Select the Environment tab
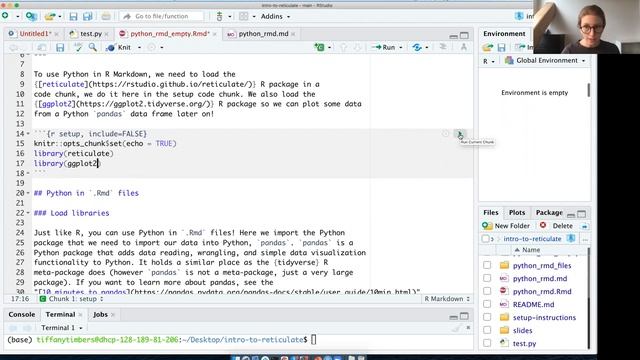 point(504,34)
